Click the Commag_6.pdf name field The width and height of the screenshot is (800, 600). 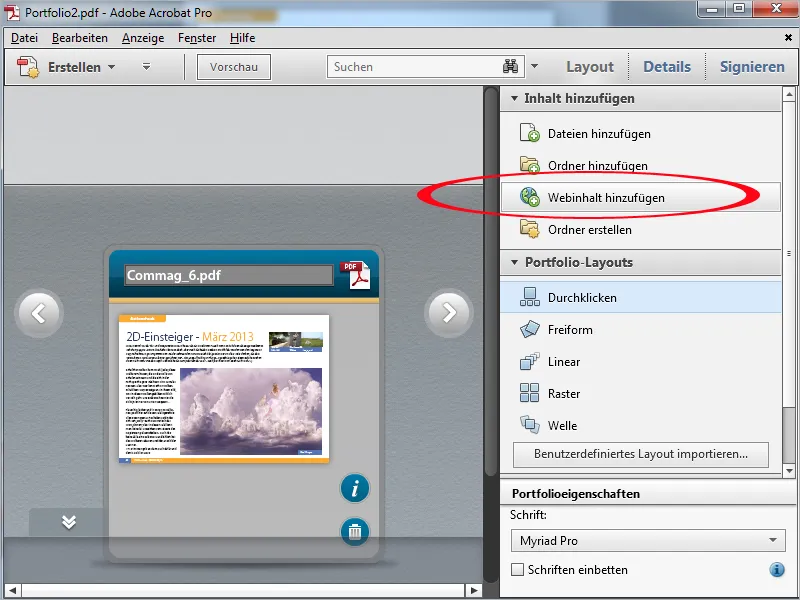point(229,275)
